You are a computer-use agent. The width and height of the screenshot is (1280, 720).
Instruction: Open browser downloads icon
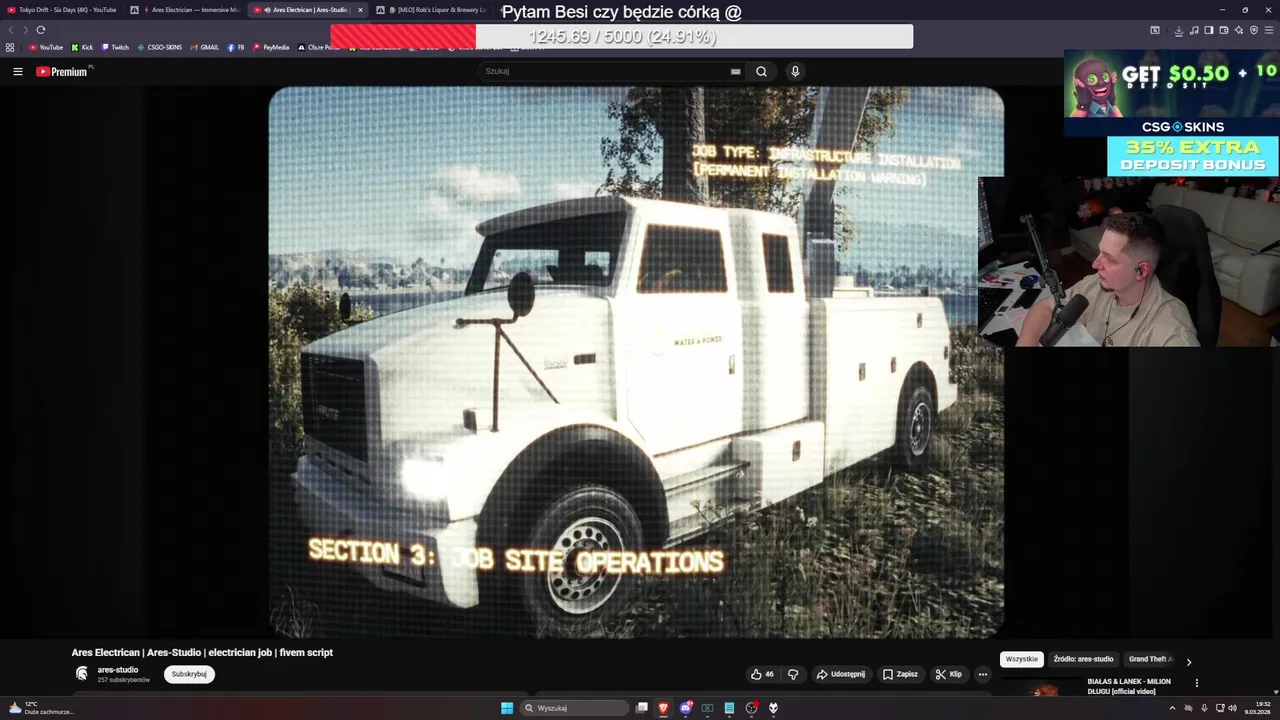1178,30
